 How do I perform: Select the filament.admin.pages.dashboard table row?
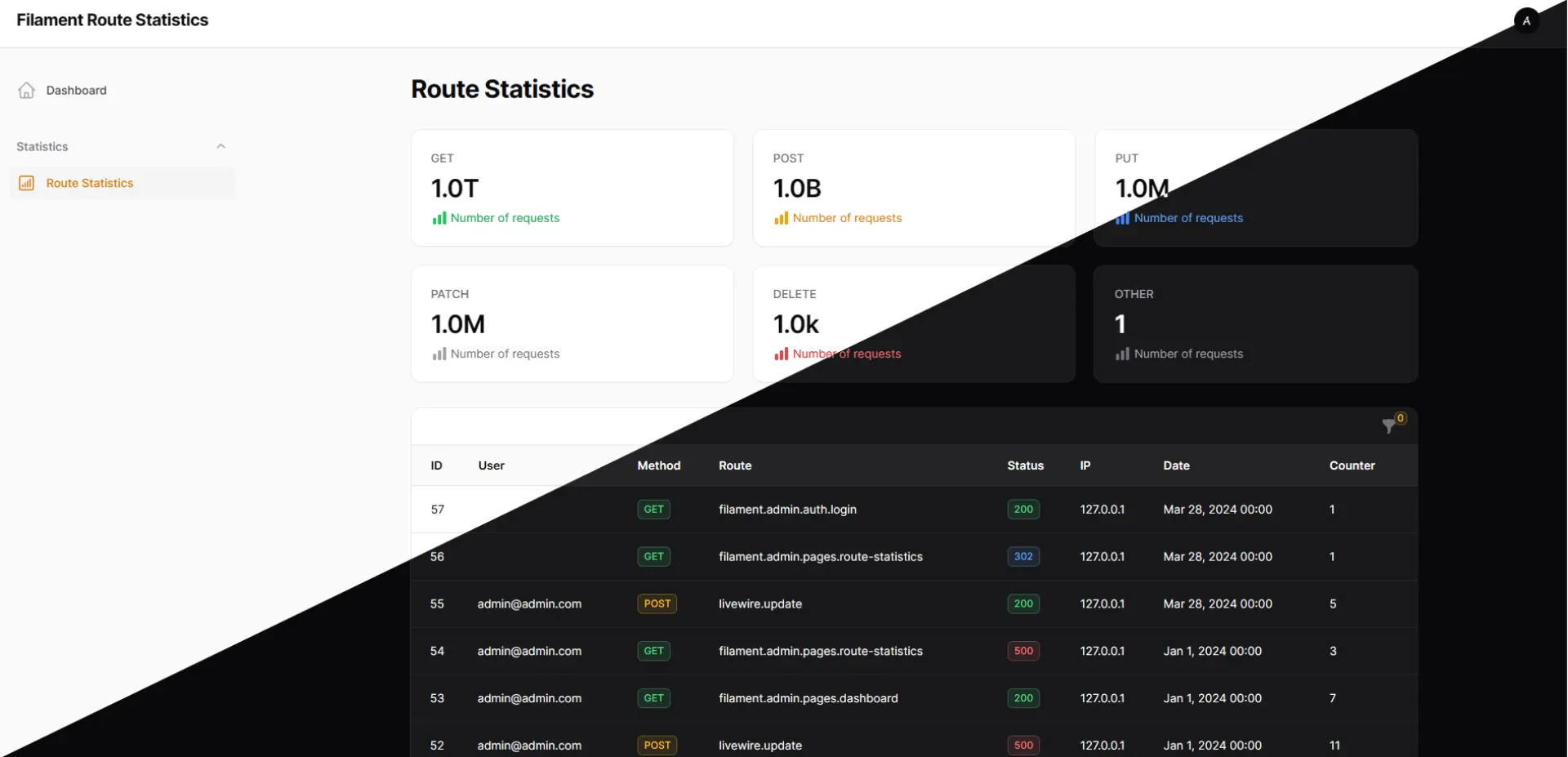point(808,698)
